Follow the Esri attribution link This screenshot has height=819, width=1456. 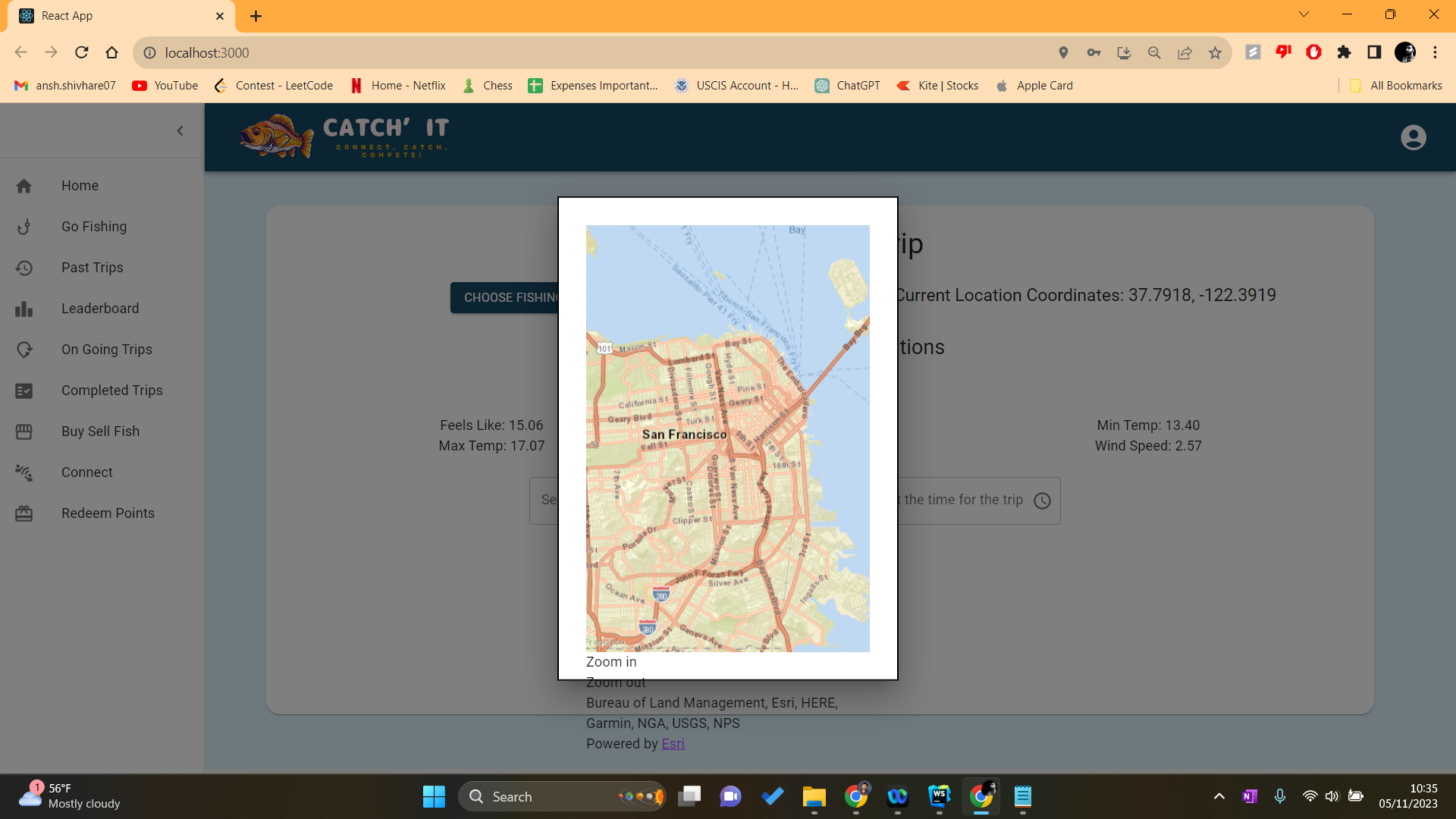click(673, 744)
